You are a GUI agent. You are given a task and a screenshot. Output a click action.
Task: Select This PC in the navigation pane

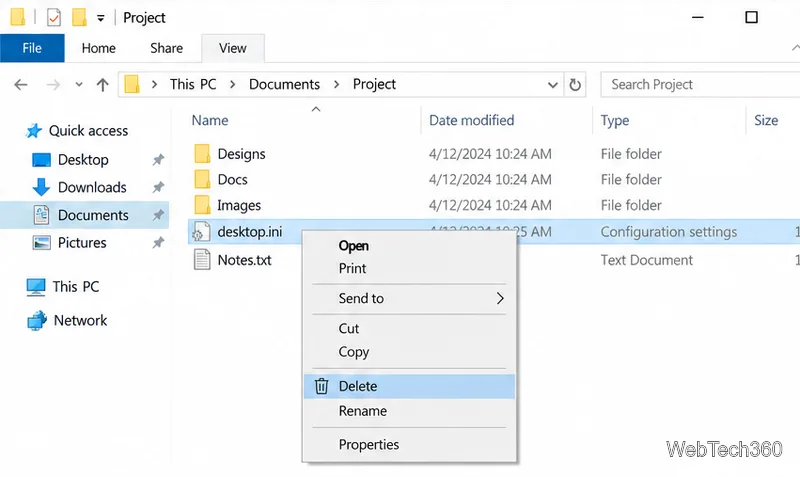tap(76, 287)
